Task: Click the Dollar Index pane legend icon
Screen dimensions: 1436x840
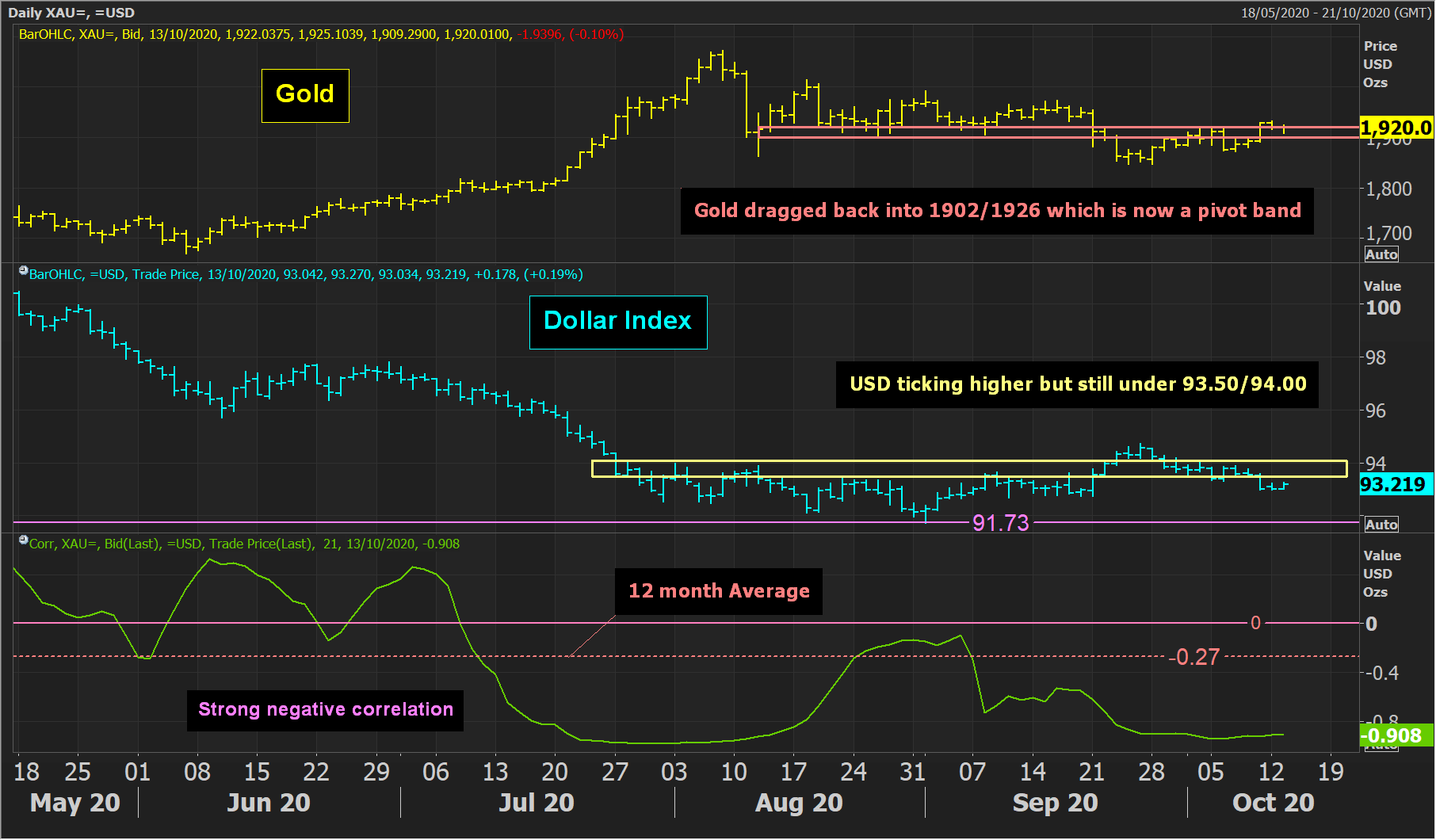Action: [x=23, y=271]
